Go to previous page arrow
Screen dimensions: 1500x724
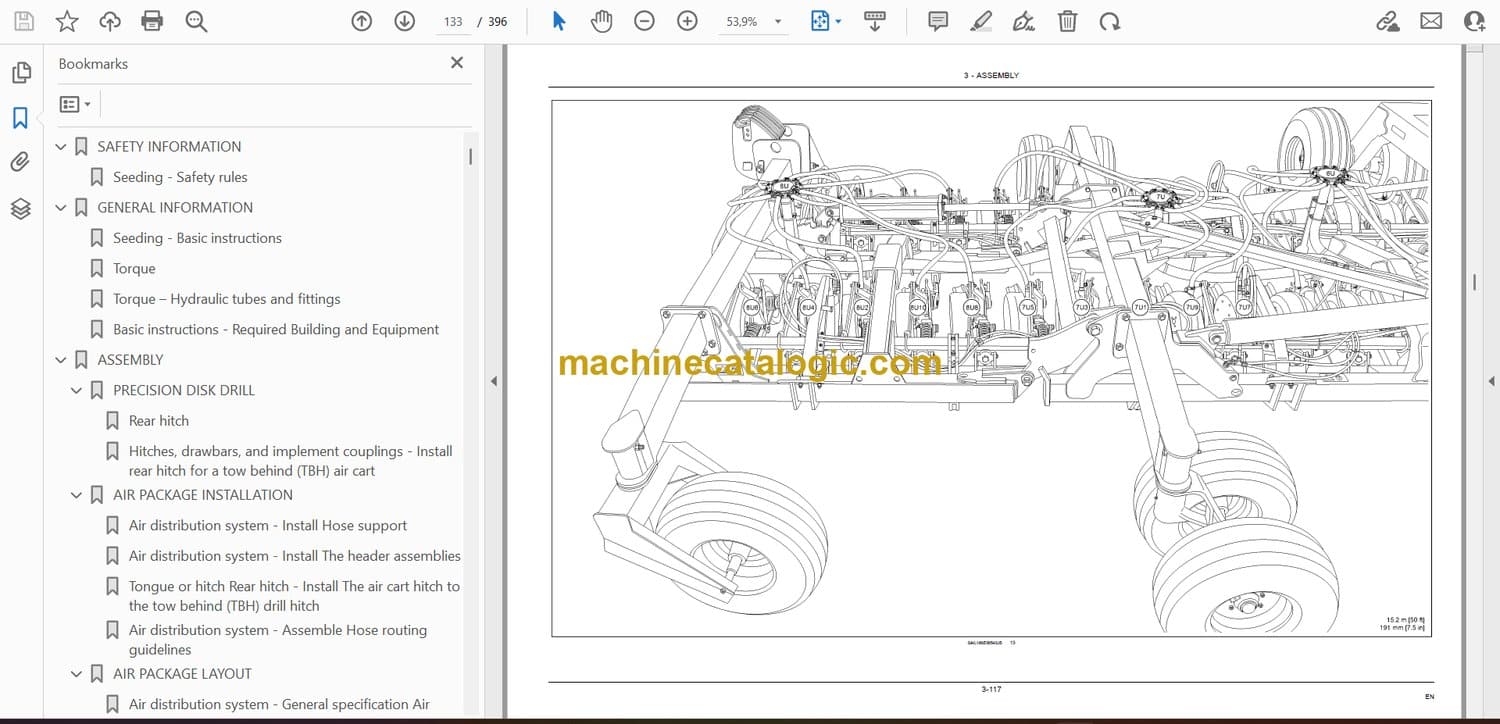click(x=362, y=21)
